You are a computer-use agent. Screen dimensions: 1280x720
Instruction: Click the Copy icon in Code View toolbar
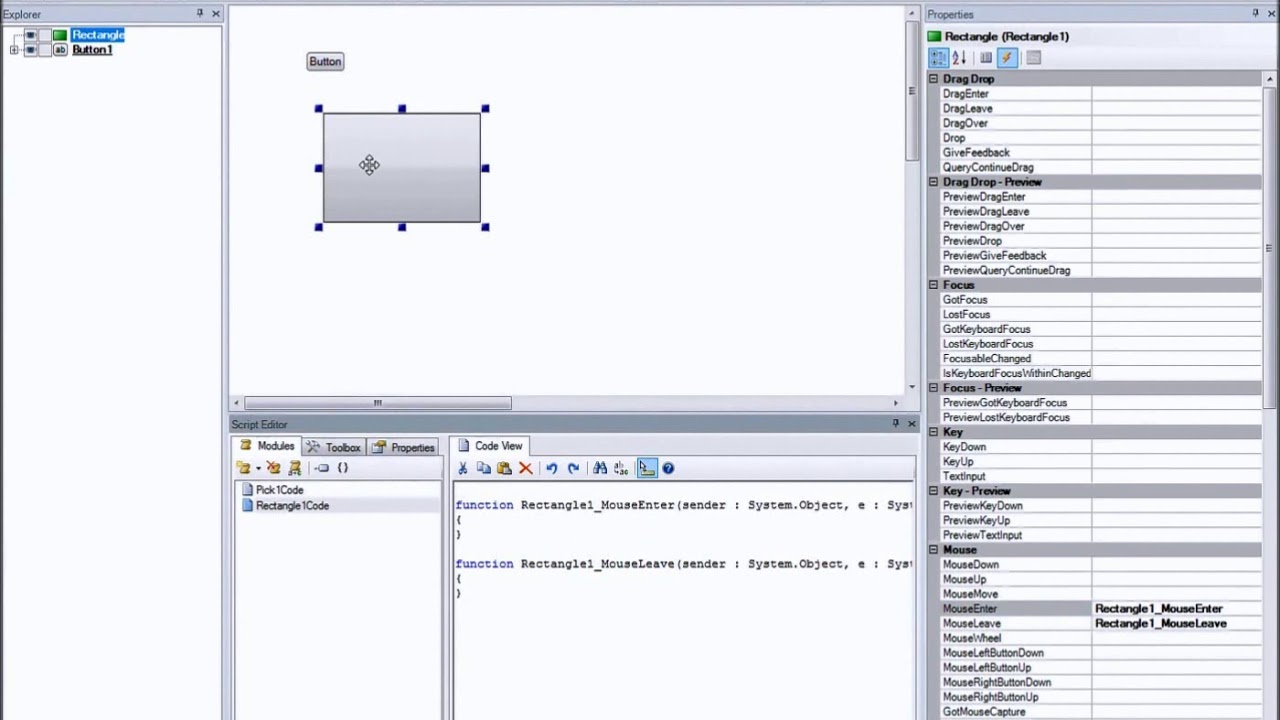(x=484, y=468)
